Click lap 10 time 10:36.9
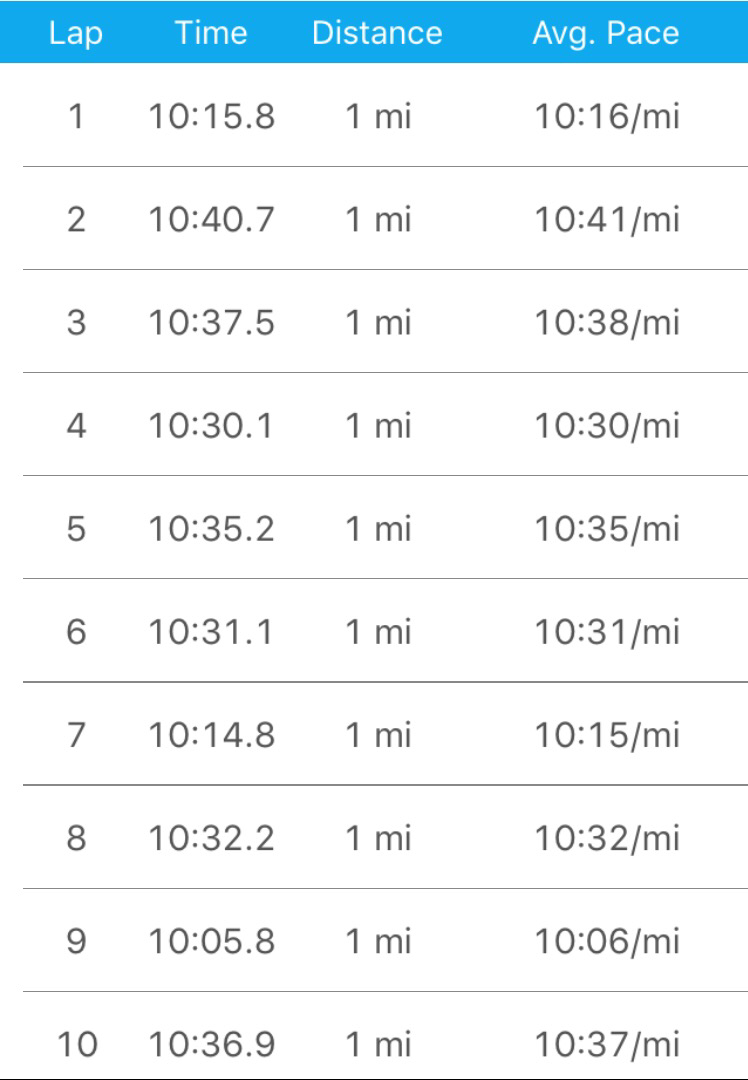748x1080 pixels. point(212,1044)
